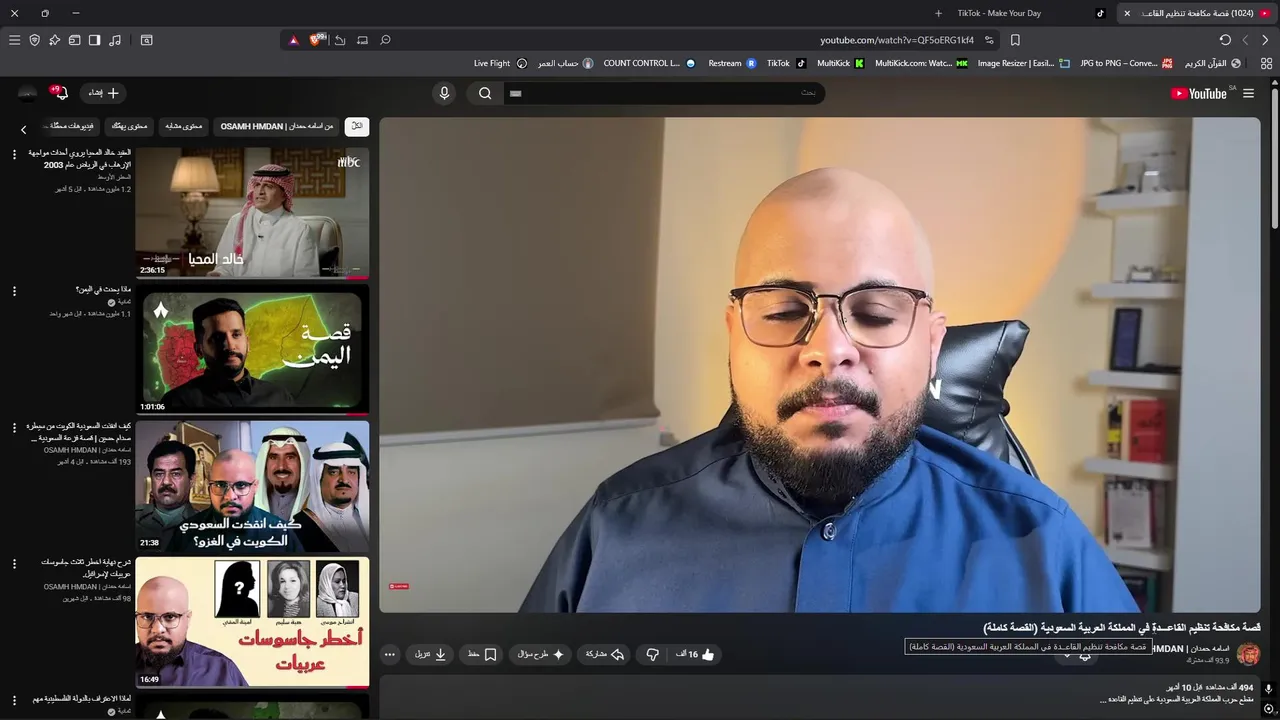Click the إنشاء create button

click(103, 93)
